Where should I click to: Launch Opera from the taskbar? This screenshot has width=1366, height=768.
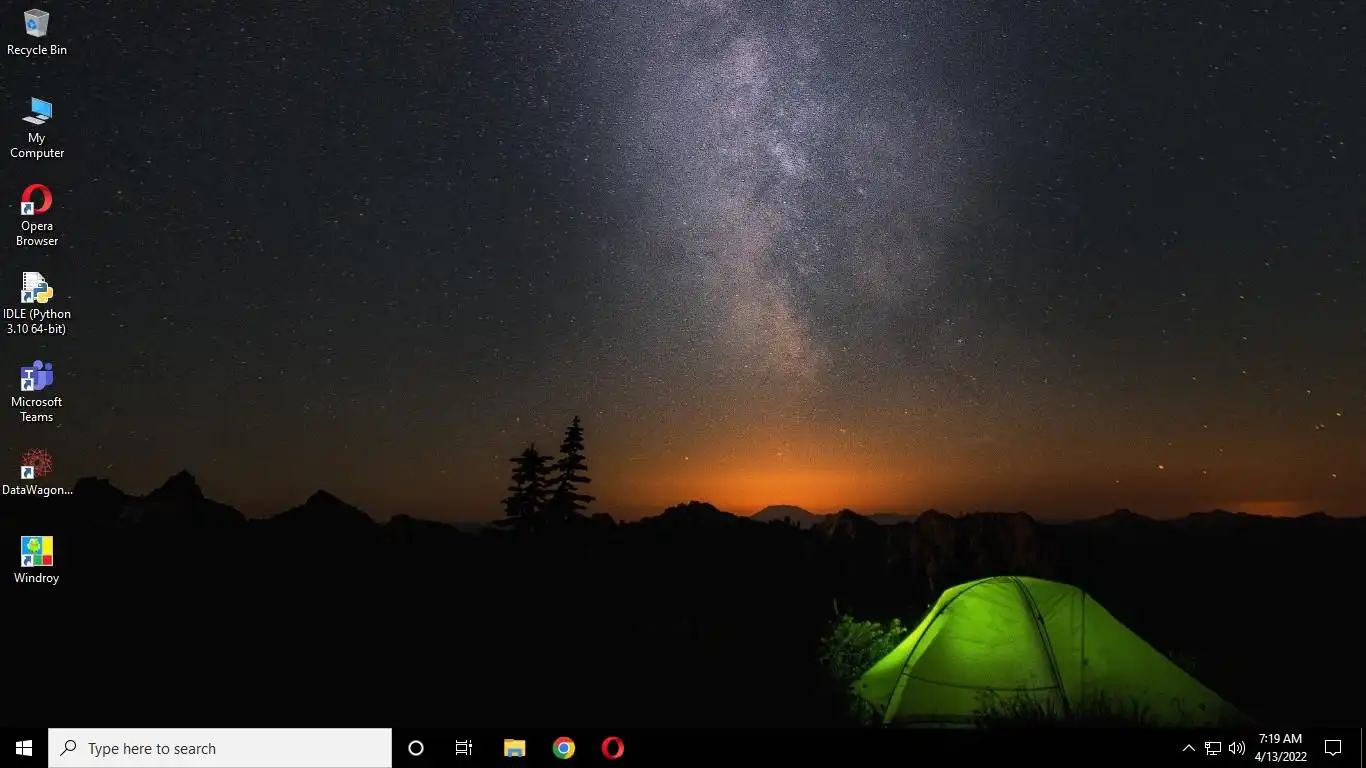point(613,748)
